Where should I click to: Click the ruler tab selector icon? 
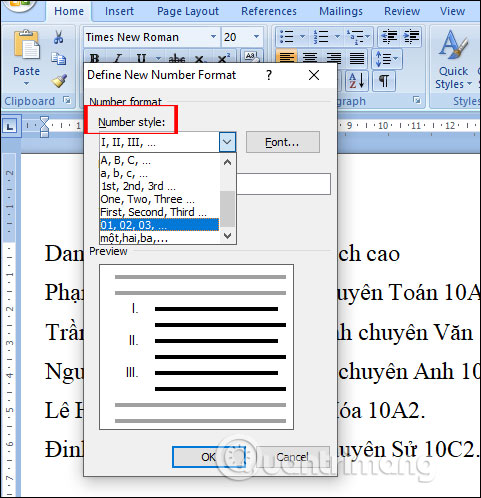coord(11,126)
